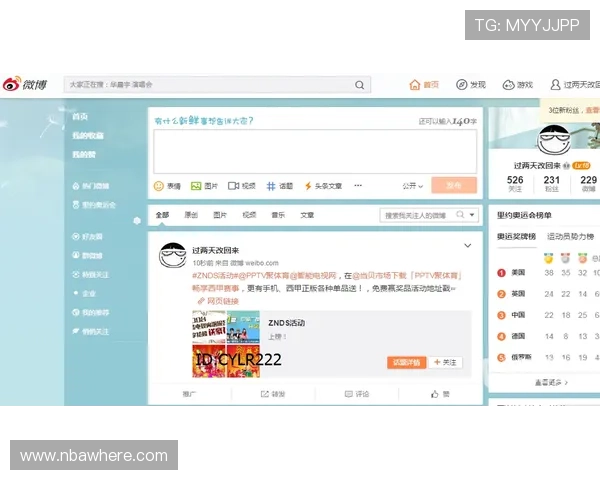Open 悄悄关注 icon item in sidebar

click(x=91, y=331)
